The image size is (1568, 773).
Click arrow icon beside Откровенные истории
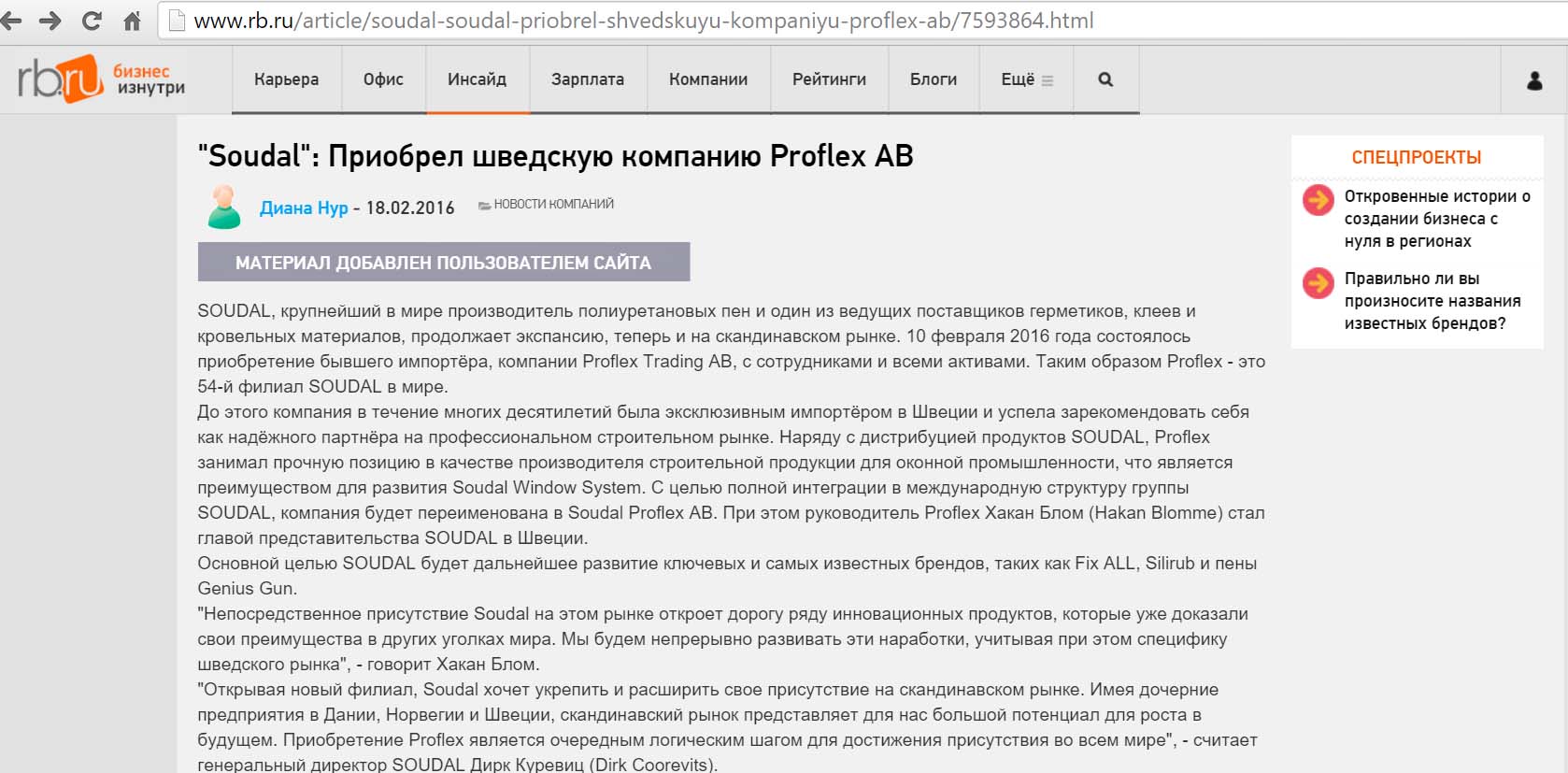pos(1318,199)
